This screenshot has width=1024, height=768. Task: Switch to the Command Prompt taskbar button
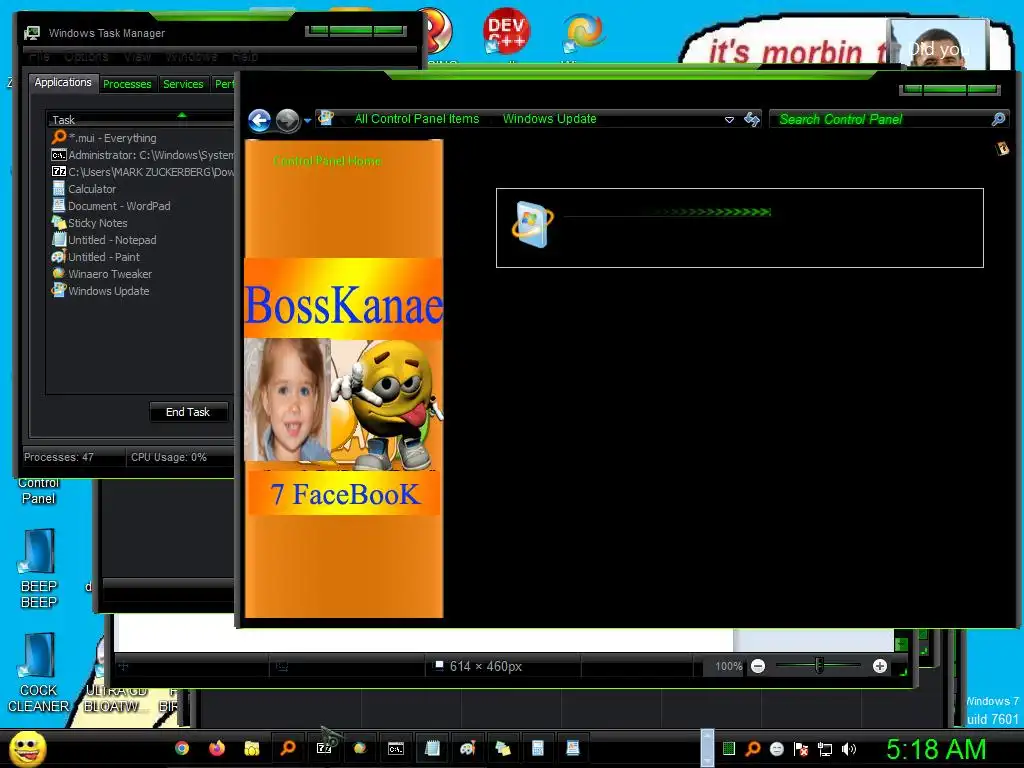(396, 748)
